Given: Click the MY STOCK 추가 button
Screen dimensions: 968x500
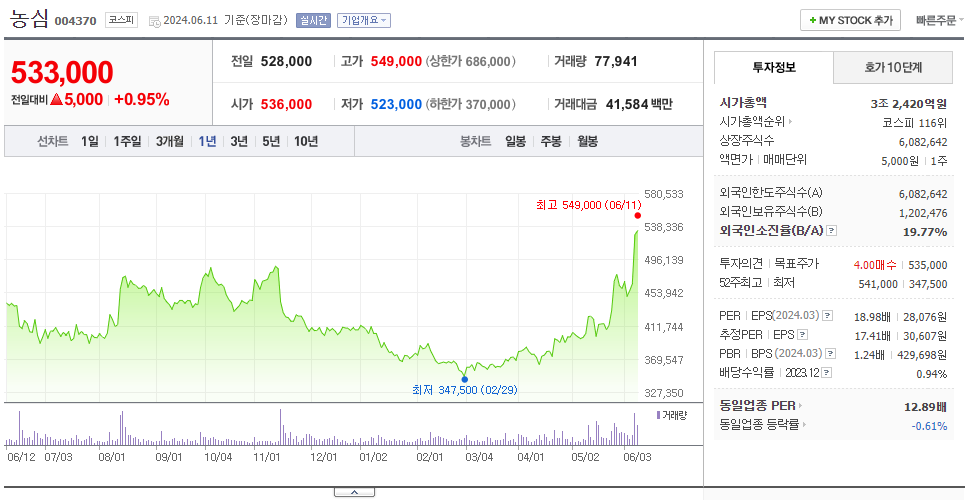Looking at the screenshot, I should click(x=851, y=20).
